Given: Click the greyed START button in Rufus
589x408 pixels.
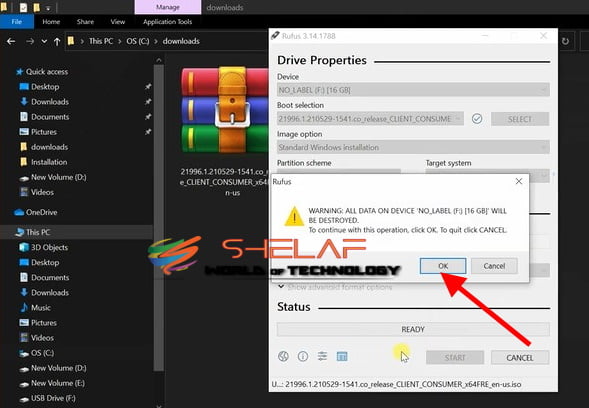Looking at the screenshot, I should [x=455, y=358].
